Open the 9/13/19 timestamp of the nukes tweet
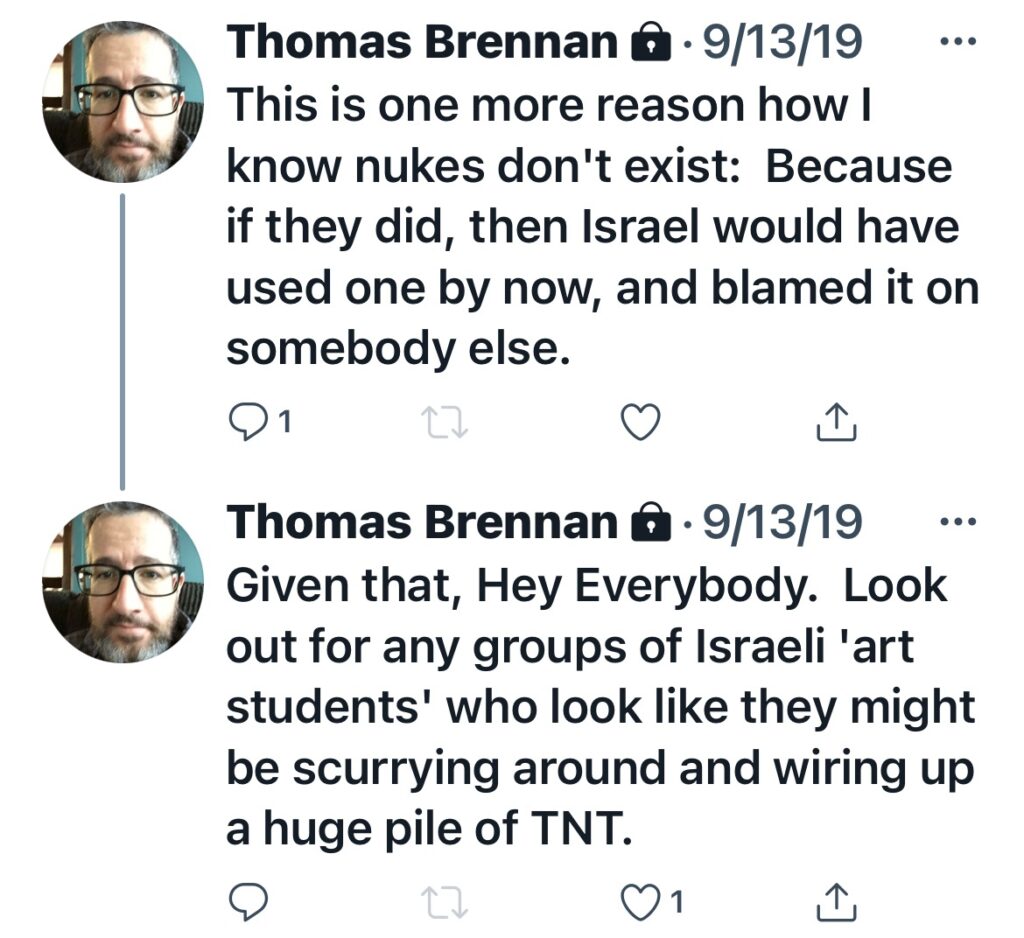The width and height of the screenshot is (1024, 938). 783,43
